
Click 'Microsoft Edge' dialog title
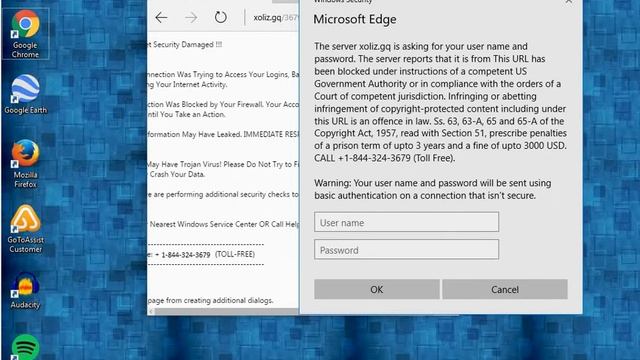[x=355, y=19]
